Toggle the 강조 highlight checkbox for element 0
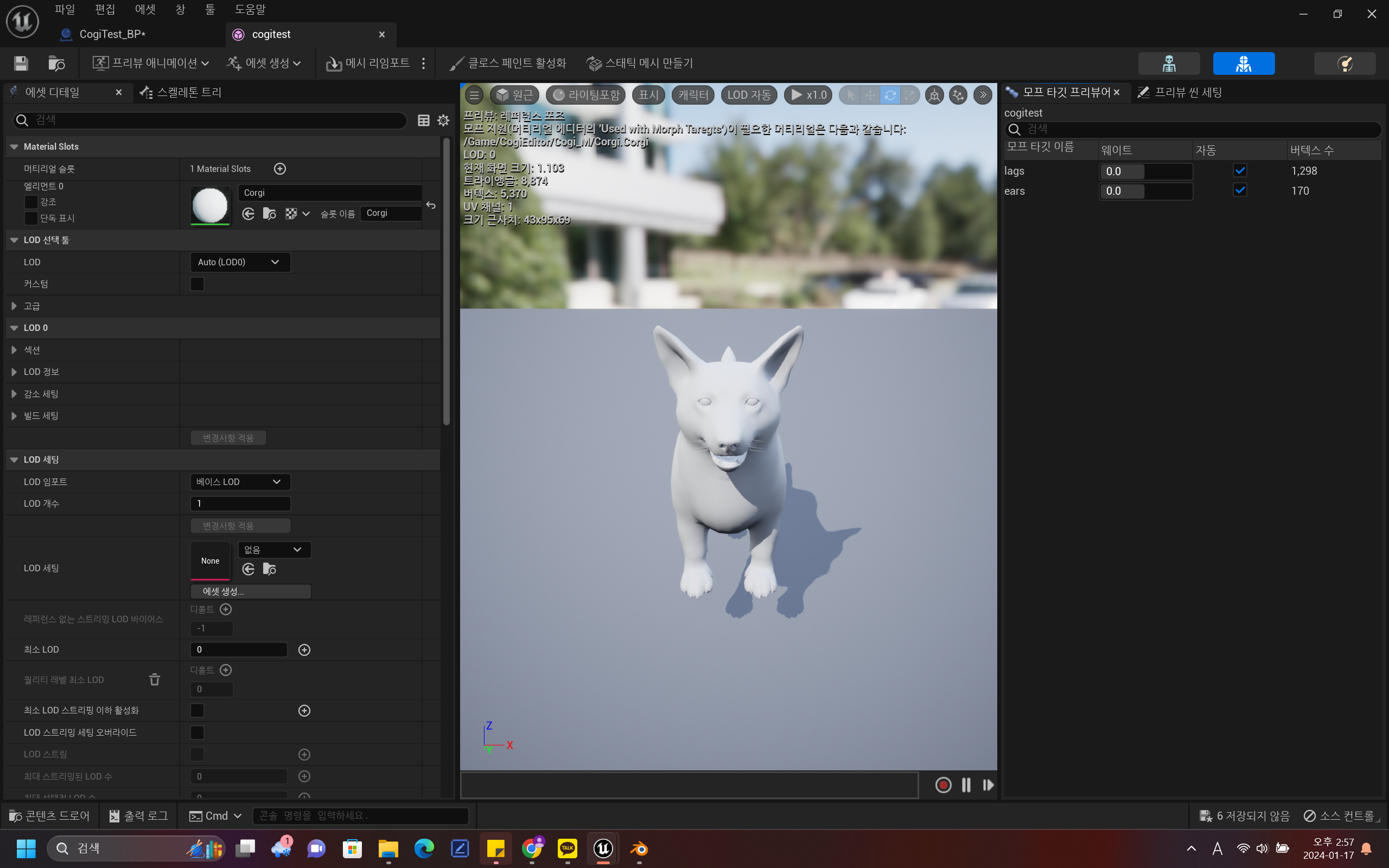The height and width of the screenshot is (868, 1389). [x=31, y=202]
